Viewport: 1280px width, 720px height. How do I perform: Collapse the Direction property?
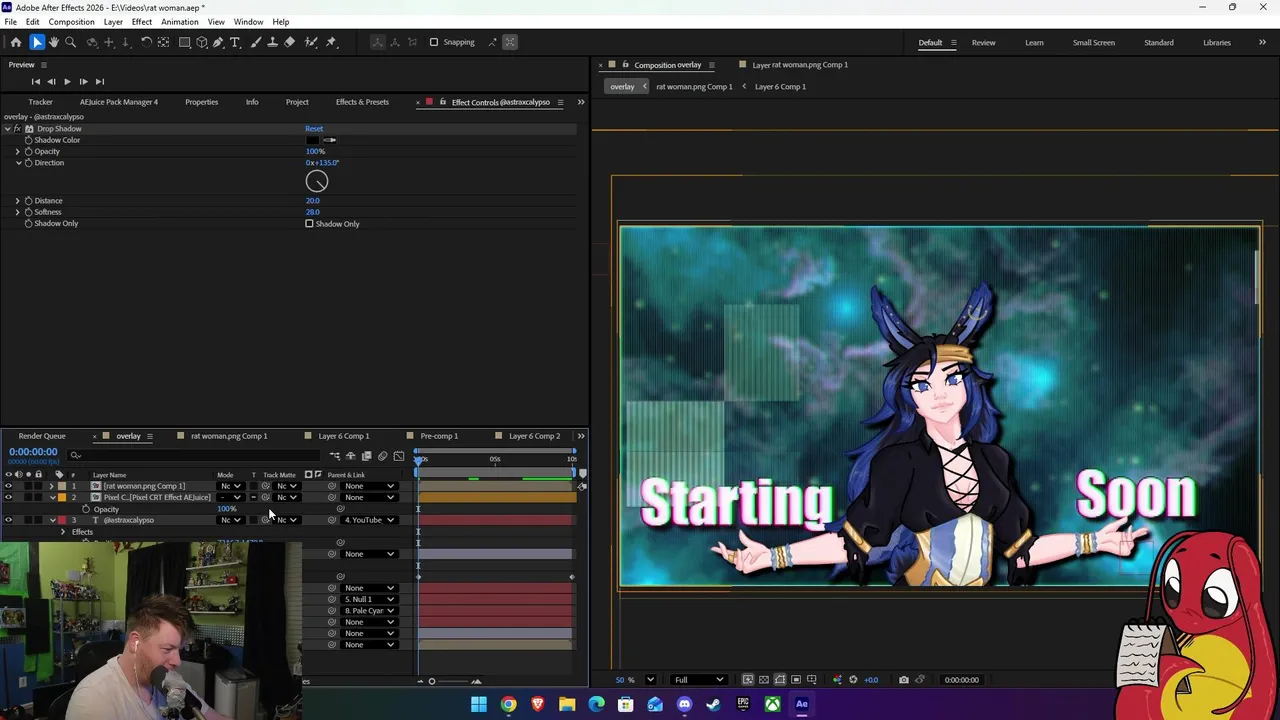pyautogui.click(x=18, y=163)
